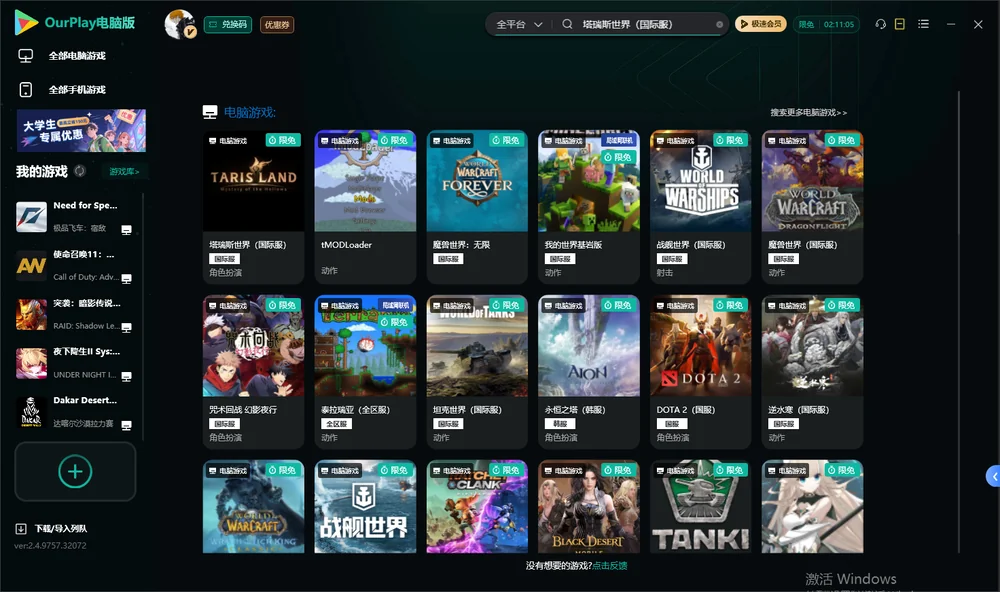This screenshot has width=1000, height=592.
Task: Expand the 全平台 platform dropdown
Action: 519,24
